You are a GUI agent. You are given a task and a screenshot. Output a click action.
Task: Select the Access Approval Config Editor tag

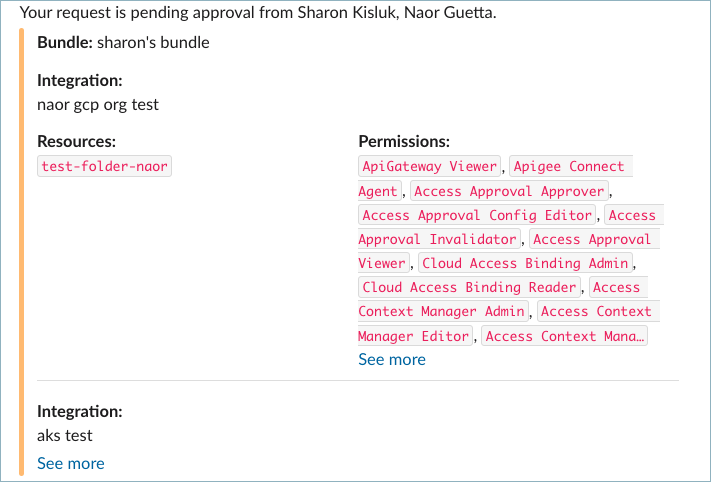(477, 215)
